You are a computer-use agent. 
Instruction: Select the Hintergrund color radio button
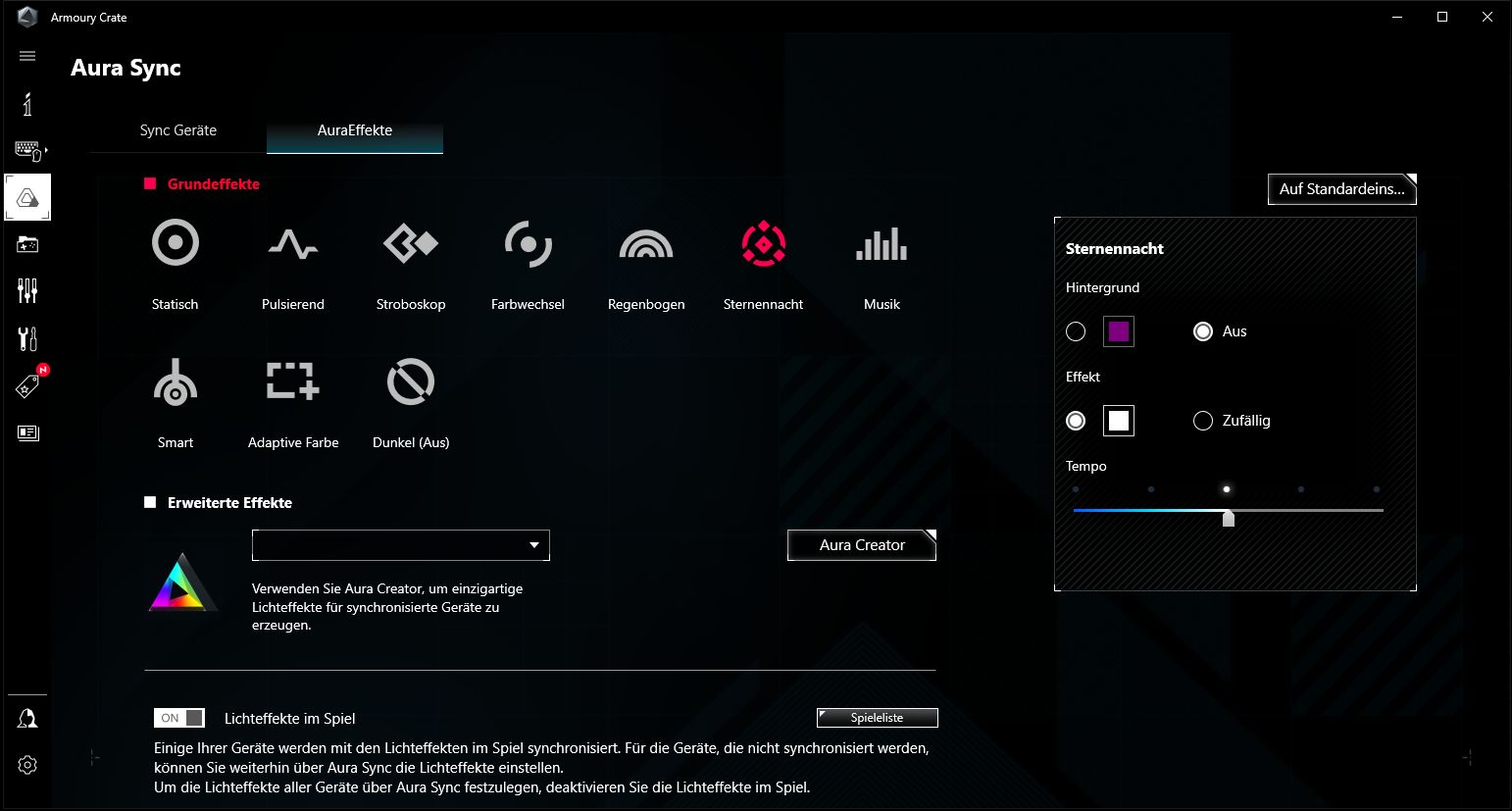point(1076,331)
